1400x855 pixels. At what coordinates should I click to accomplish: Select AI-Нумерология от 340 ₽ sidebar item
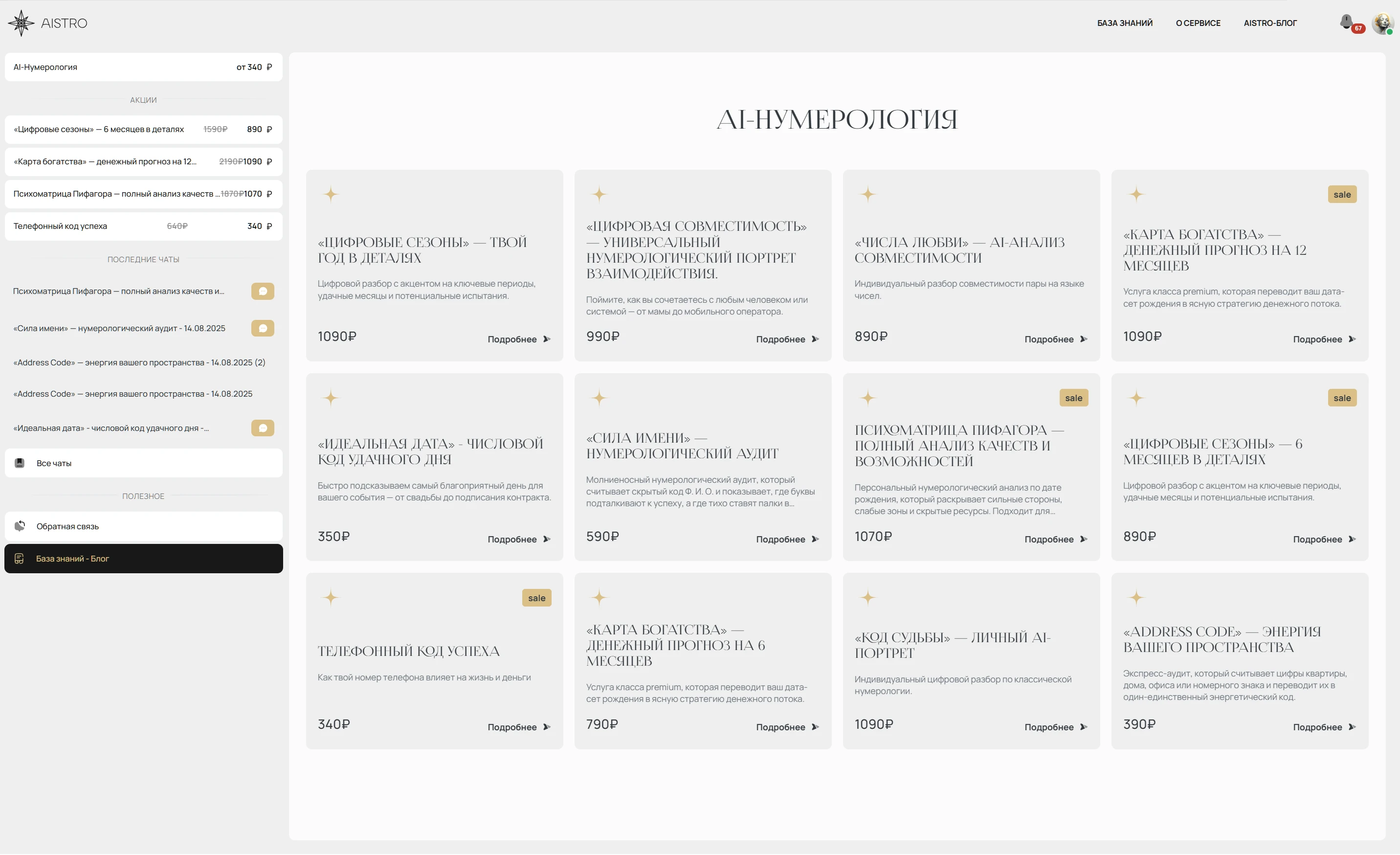(x=143, y=67)
